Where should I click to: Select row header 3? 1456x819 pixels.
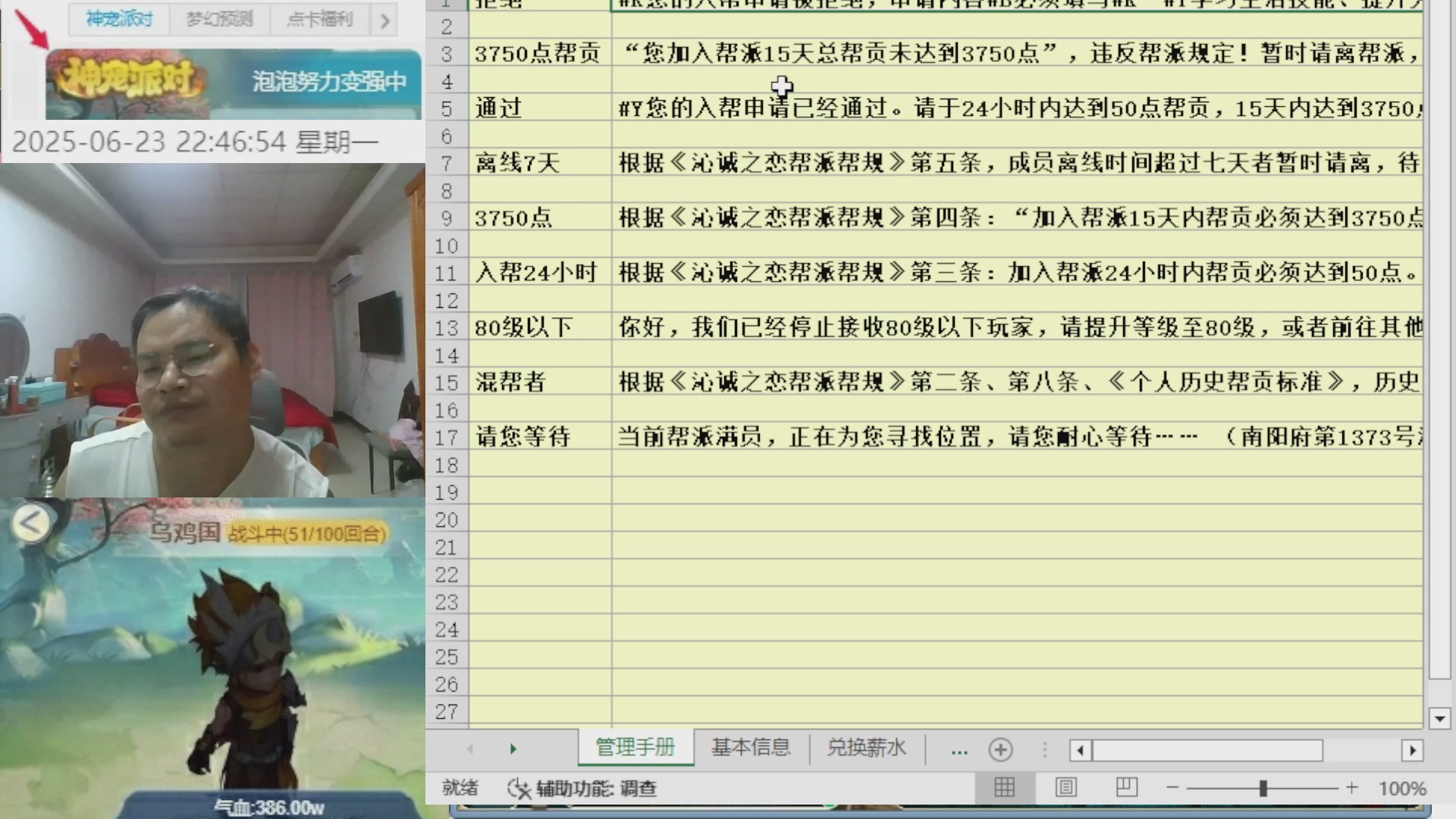(x=447, y=53)
